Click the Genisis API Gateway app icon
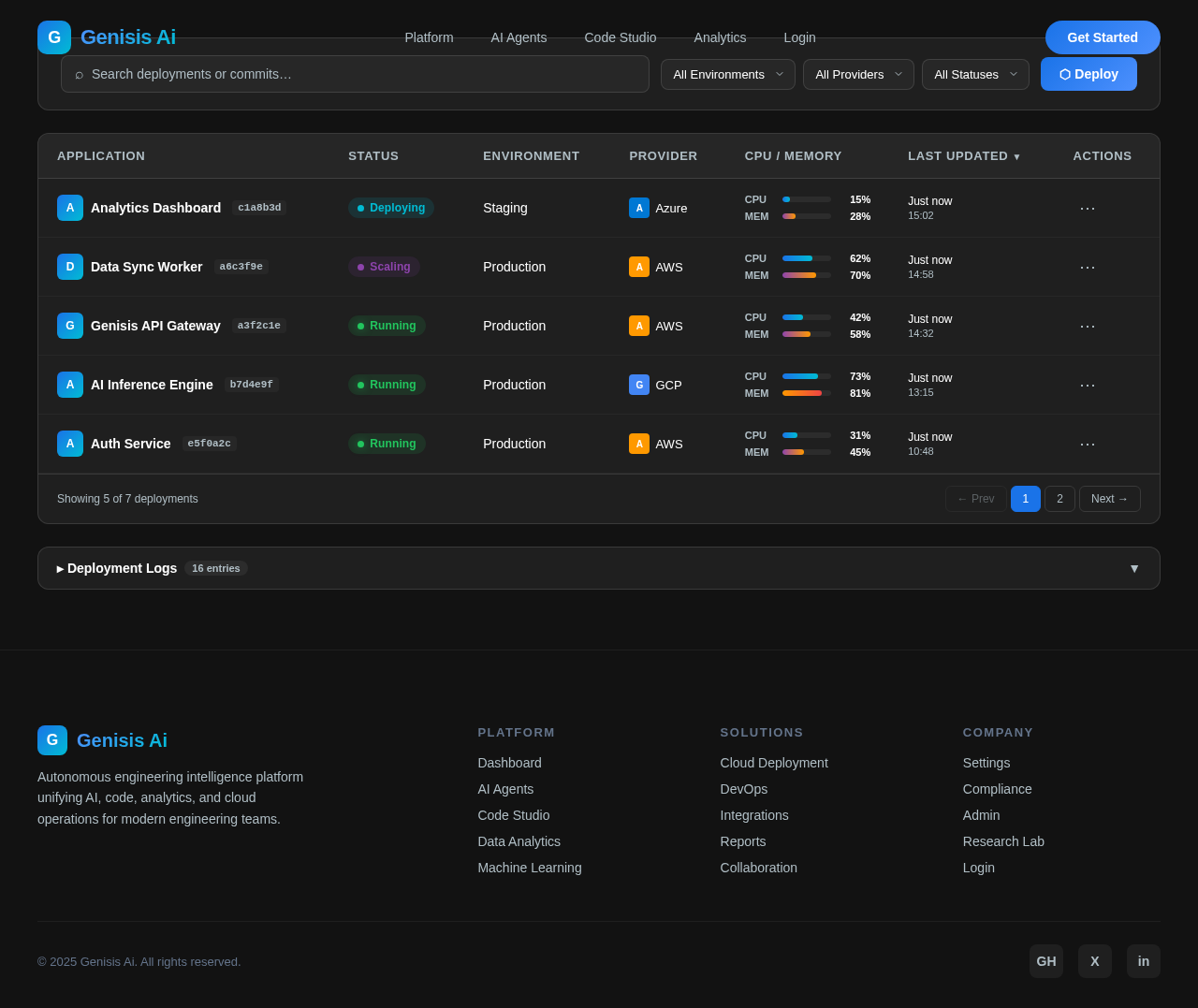1198x1008 pixels. coord(70,326)
